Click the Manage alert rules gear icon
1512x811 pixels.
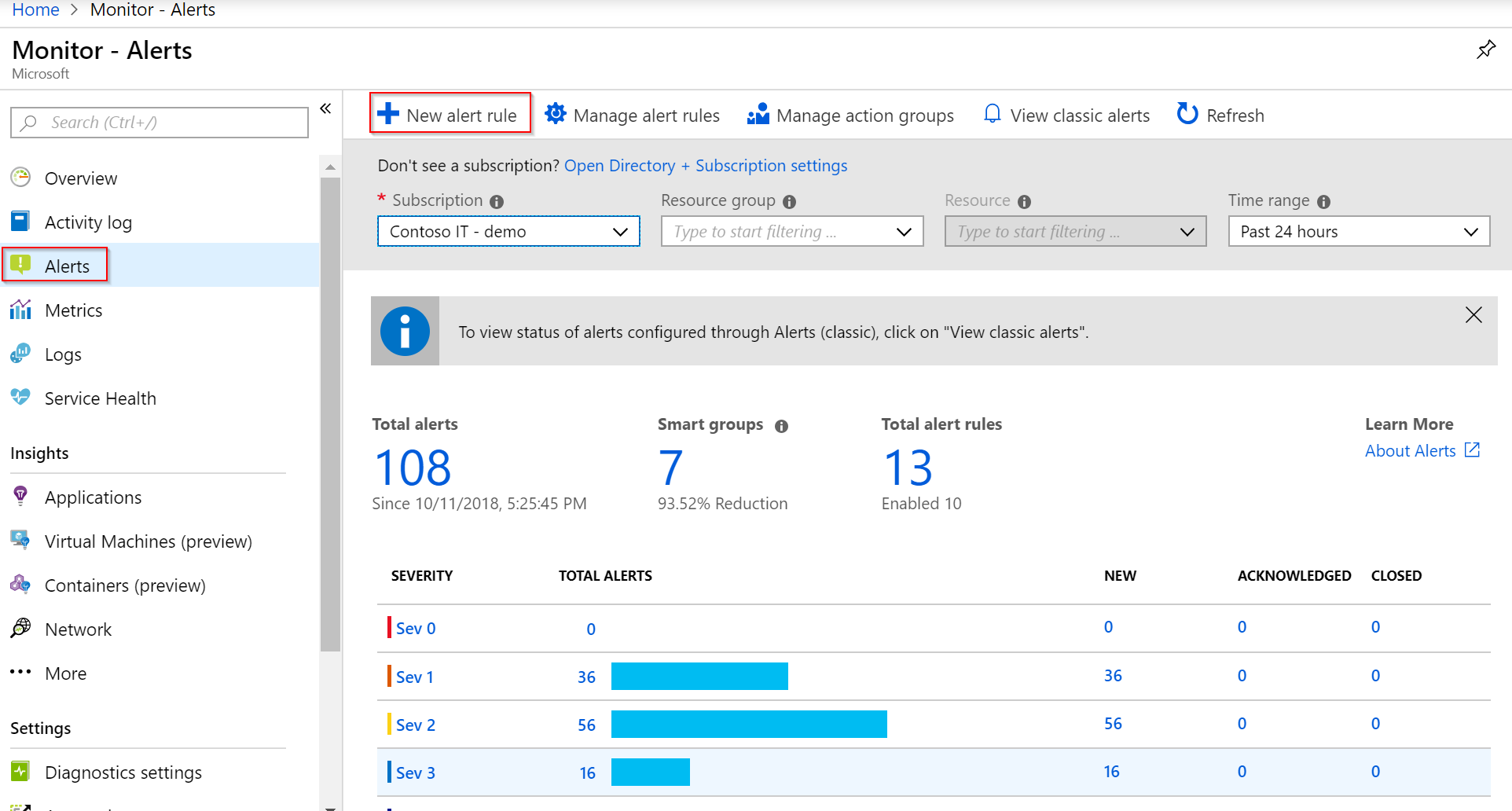[556, 114]
